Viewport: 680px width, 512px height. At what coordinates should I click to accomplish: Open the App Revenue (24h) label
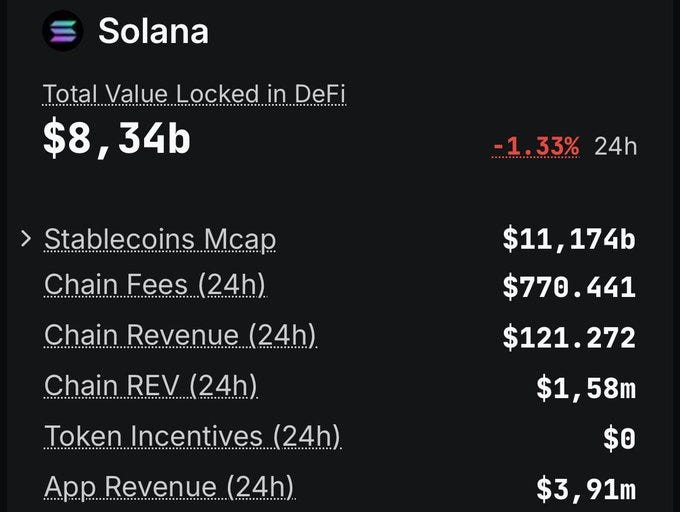169,487
